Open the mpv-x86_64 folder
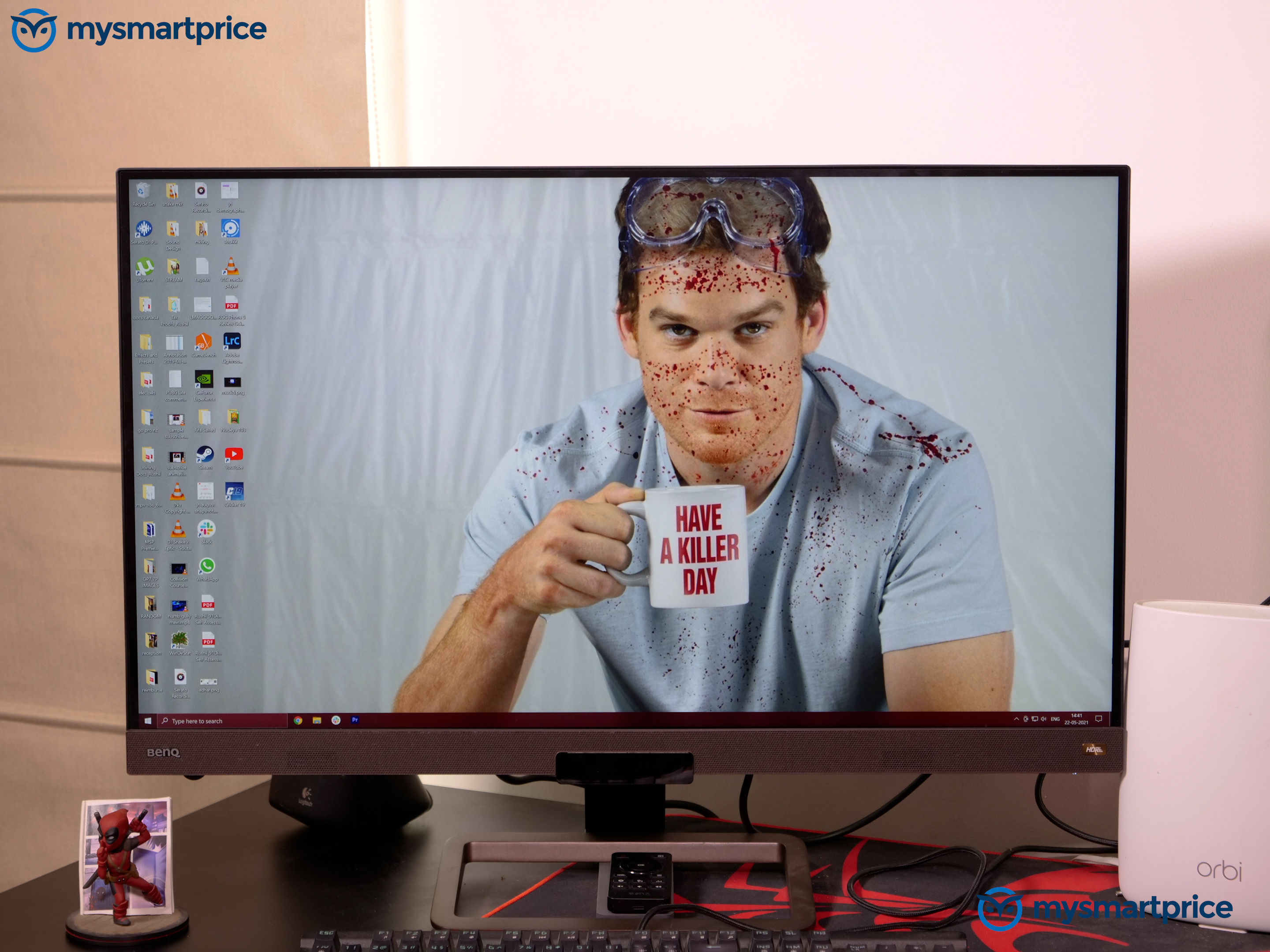Image resolution: width=1270 pixels, height=952 pixels. [149, 496]
